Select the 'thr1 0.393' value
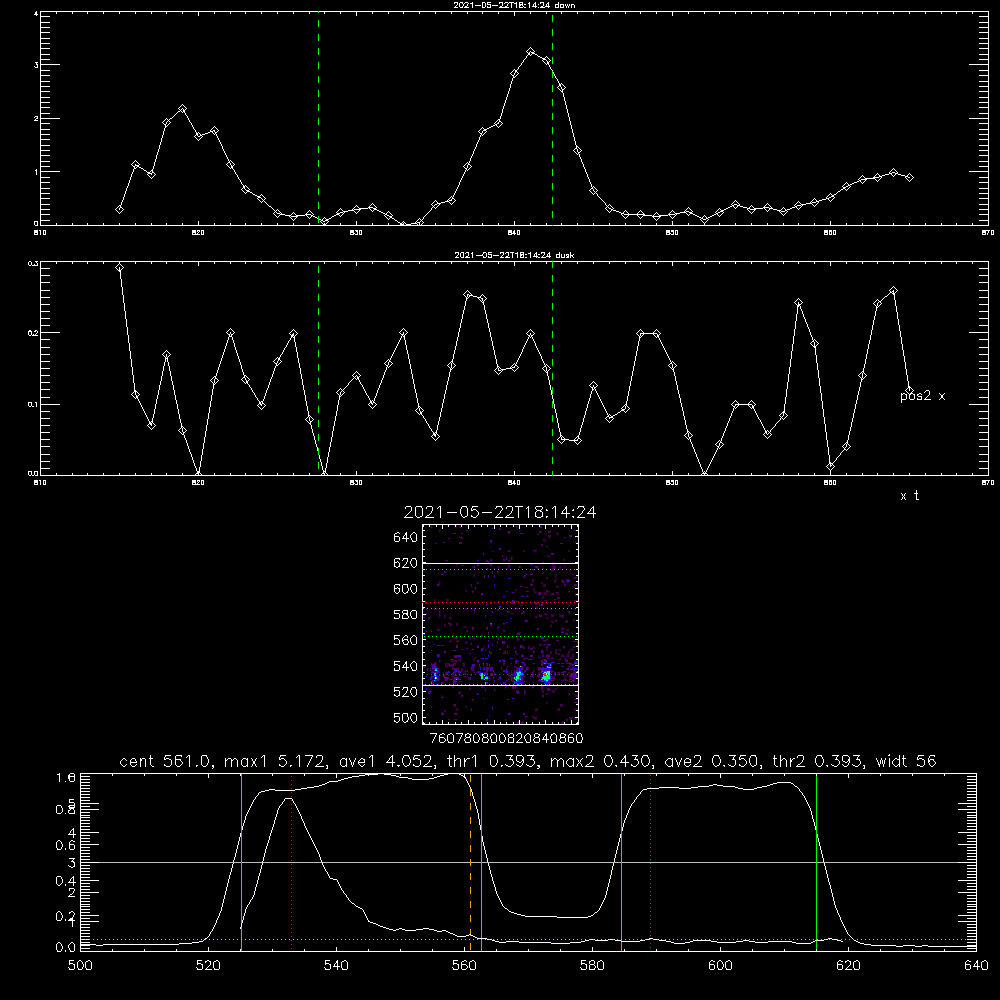This screenshot has width=1000, height=1000. (490, 761)
